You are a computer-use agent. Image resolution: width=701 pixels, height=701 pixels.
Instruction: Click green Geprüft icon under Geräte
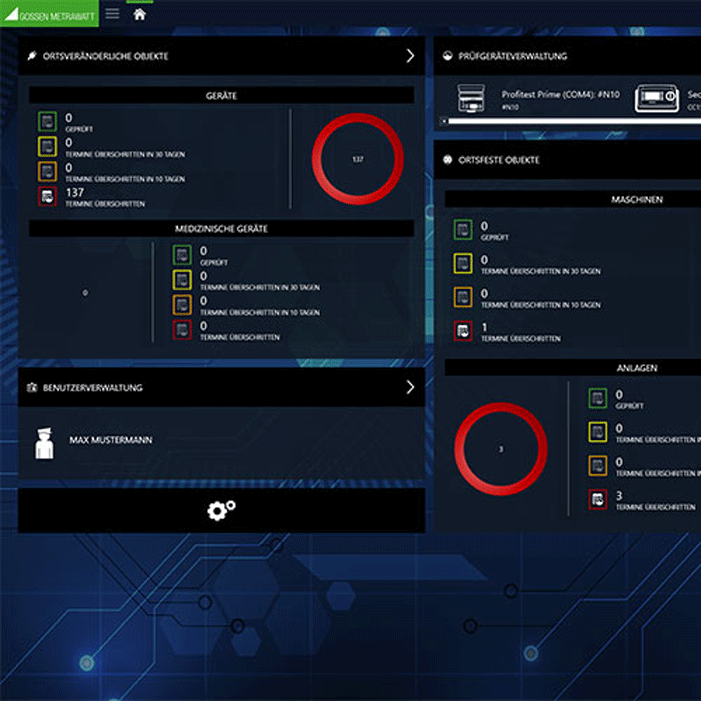(47, 121)
